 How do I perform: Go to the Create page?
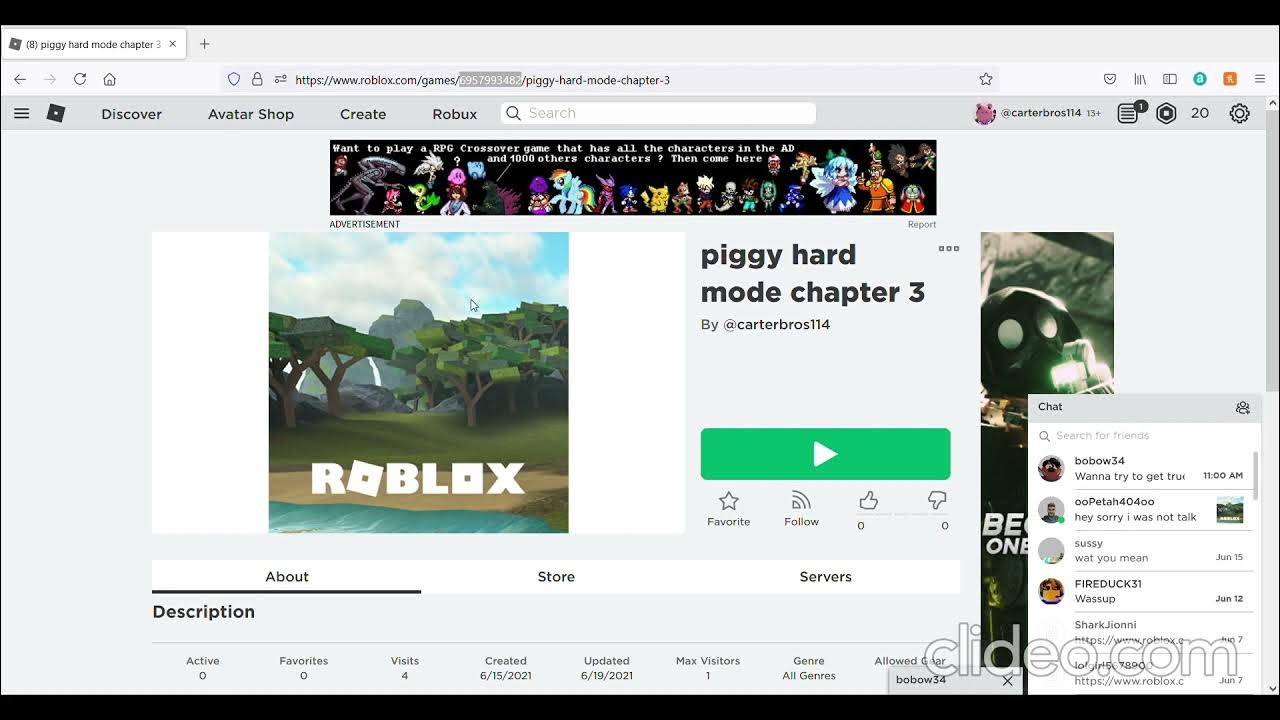click(x=363, y=114)
